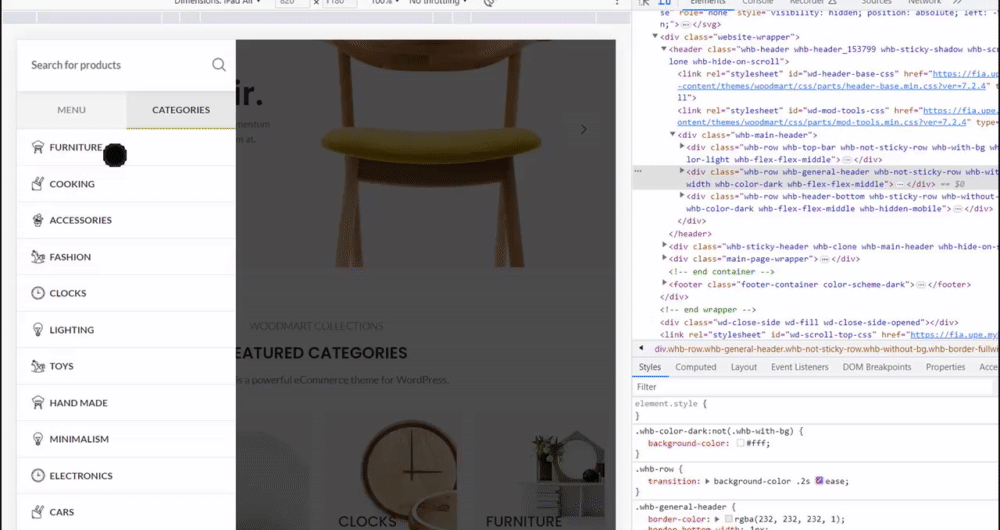Viewport: 1000px width, 530px height.
Task: Click the Fashion category icon
Action: click(x=38, y=257)
